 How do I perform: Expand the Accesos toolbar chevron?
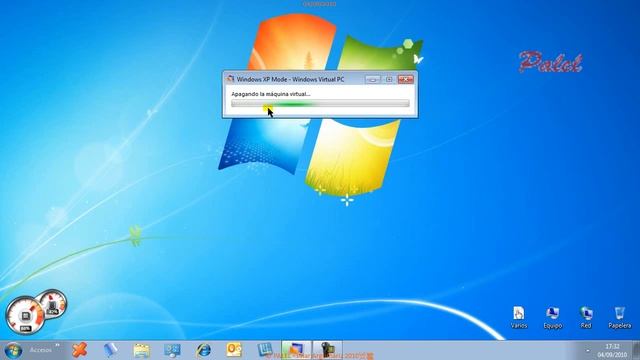tap(58, 346)
